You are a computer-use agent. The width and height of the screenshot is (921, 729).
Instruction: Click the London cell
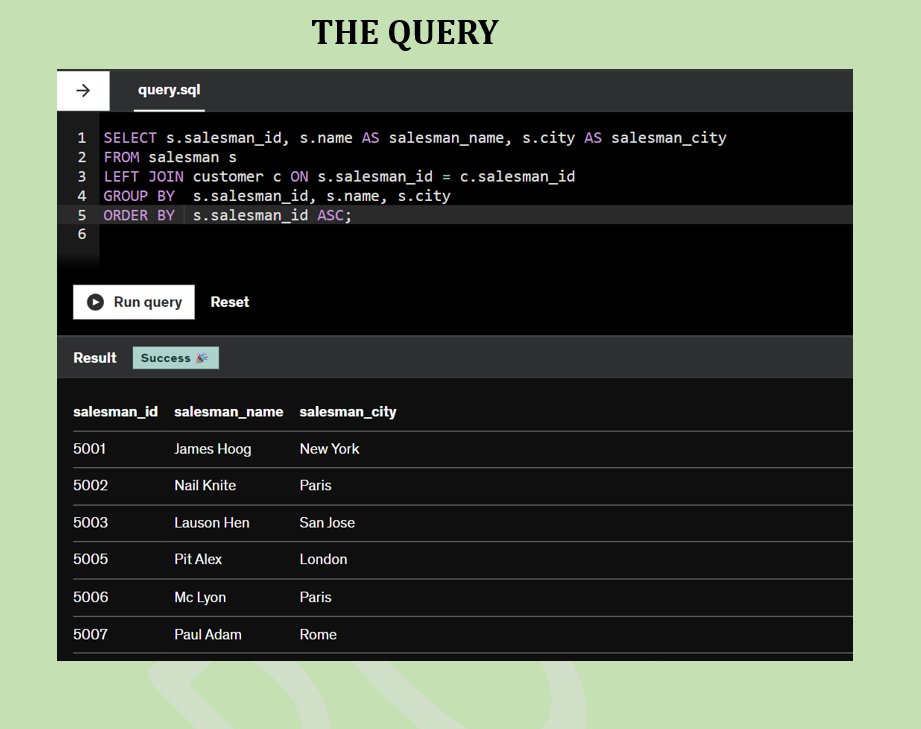323,559
